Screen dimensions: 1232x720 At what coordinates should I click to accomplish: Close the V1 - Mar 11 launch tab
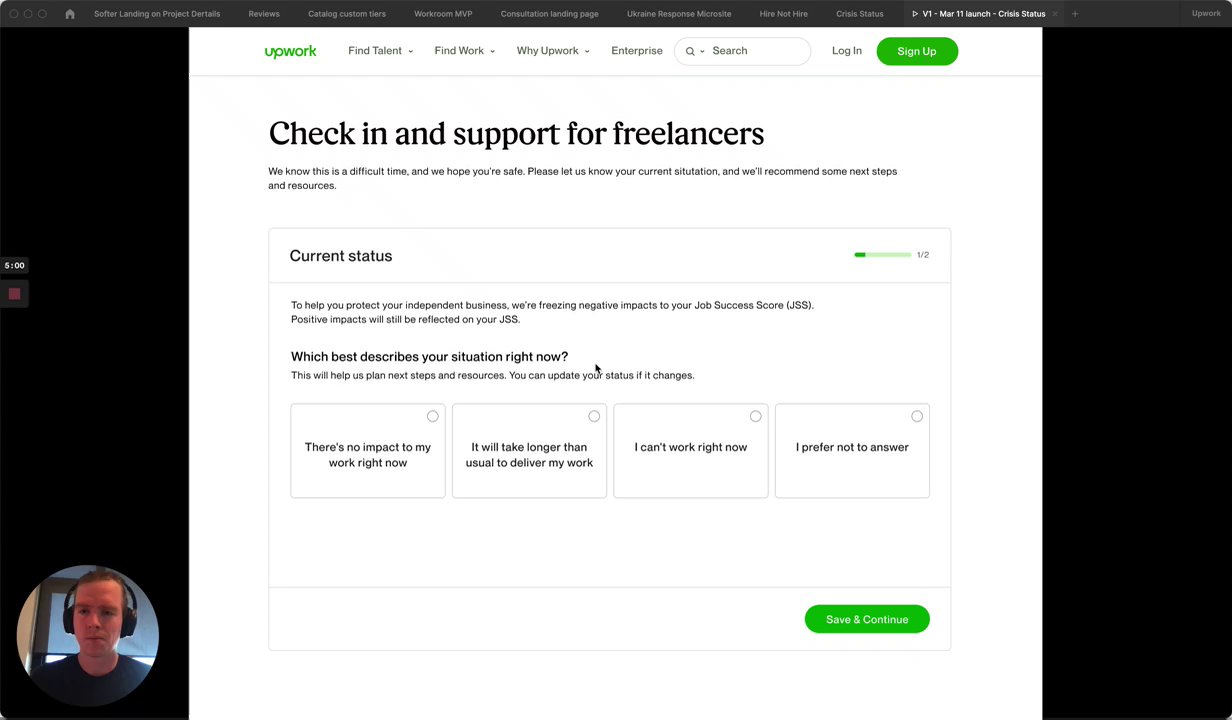pyautogui.click(x=1055, y=14)
